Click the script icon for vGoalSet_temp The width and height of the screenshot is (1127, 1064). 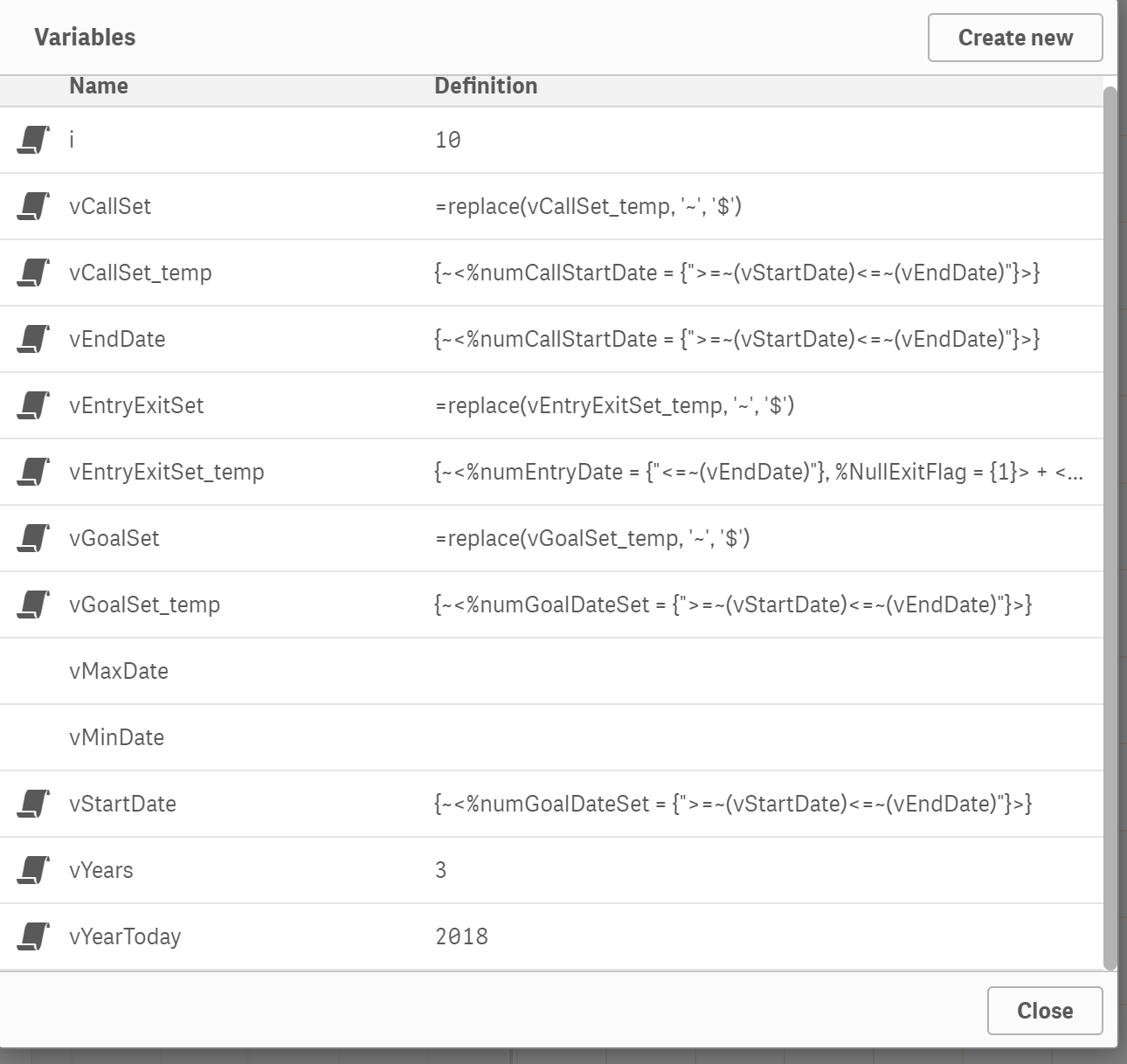pos(32,605)
